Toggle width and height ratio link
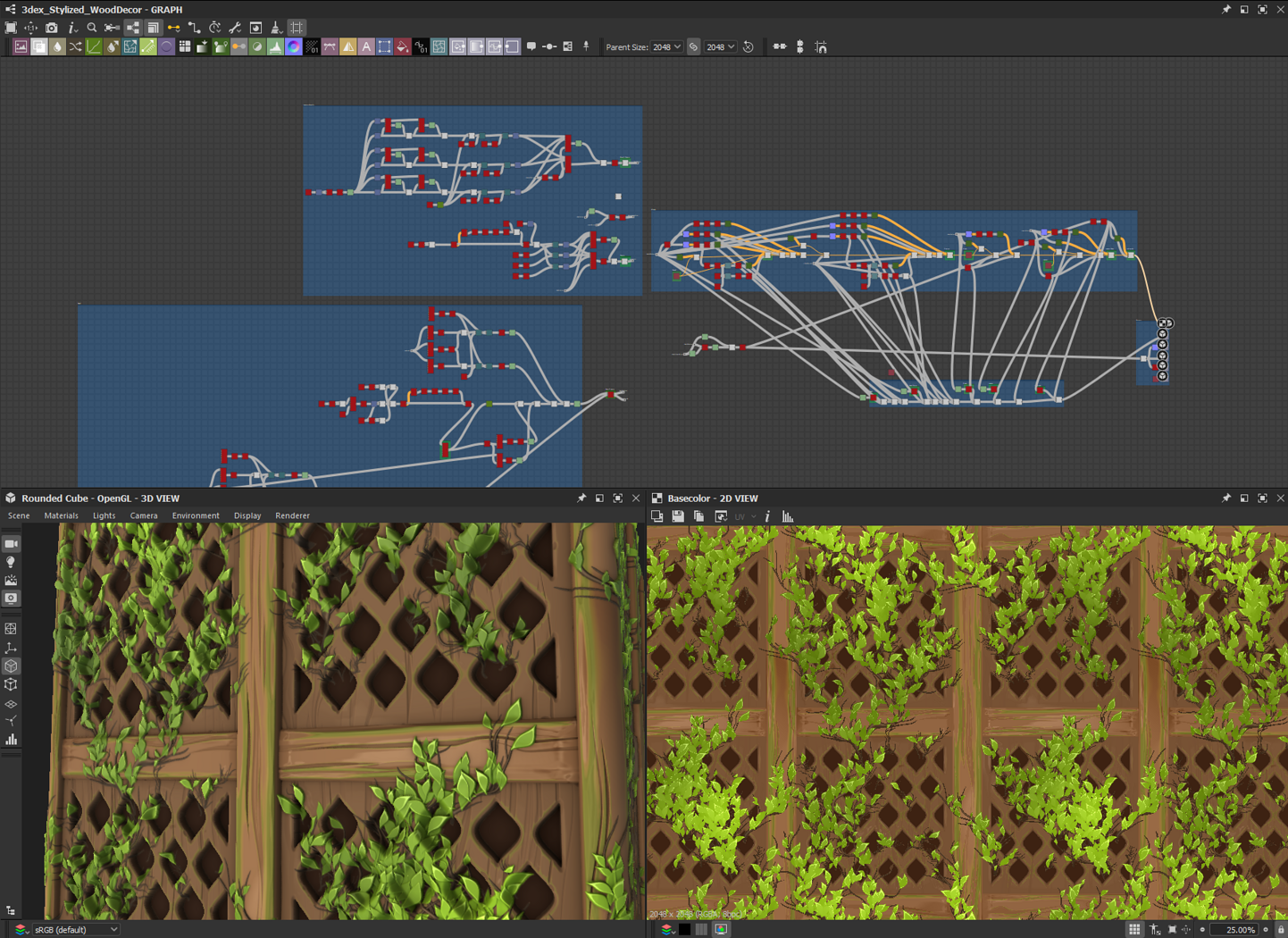The image size is (1288, 938). click(x=693, y=46)
